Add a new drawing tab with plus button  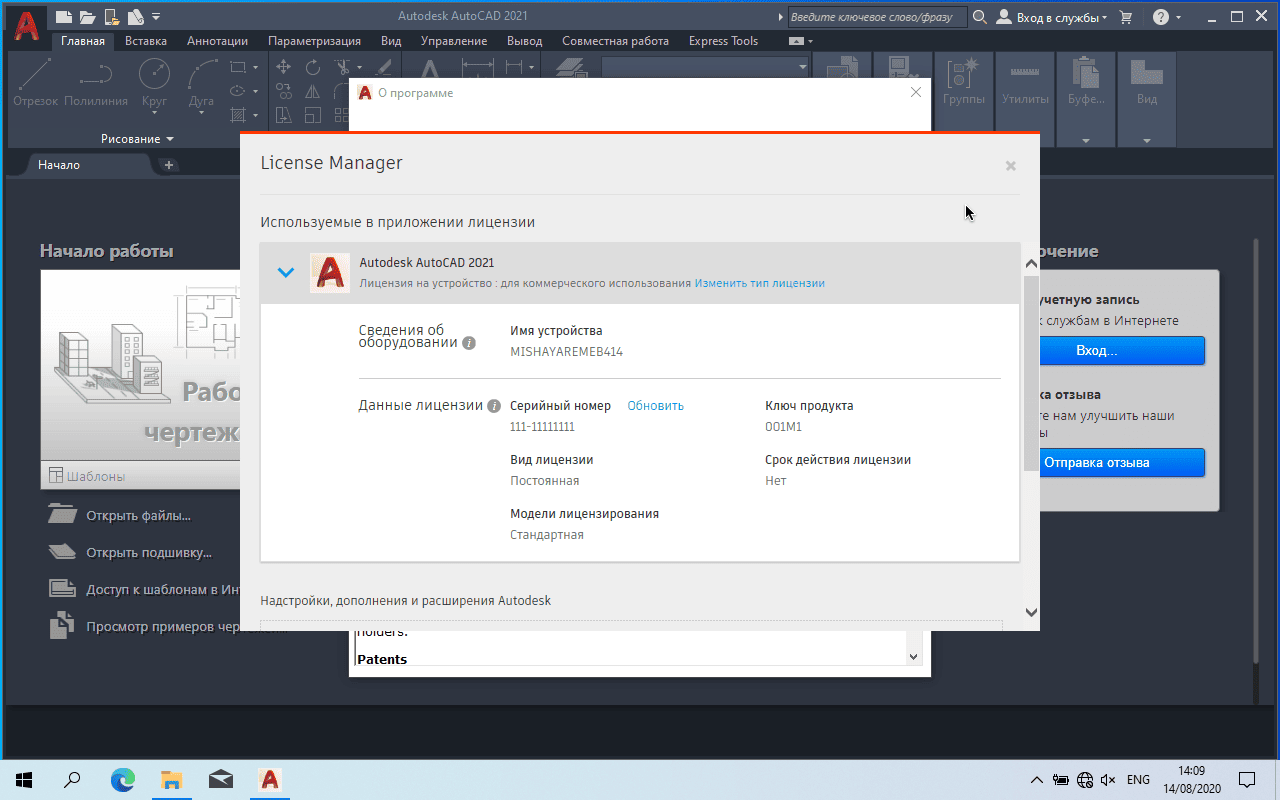point(168,165)
